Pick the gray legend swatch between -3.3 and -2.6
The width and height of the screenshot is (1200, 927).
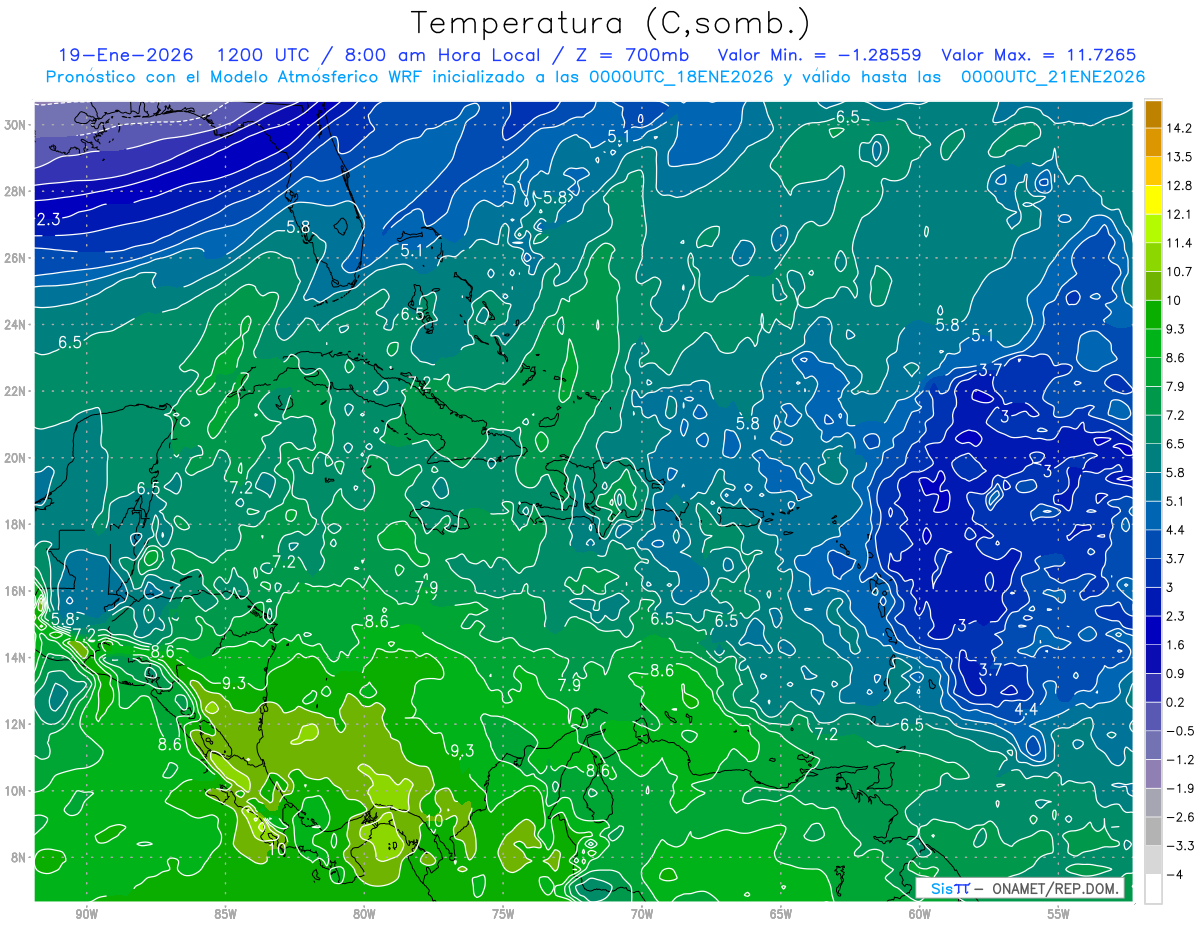tap(1153, 832)
